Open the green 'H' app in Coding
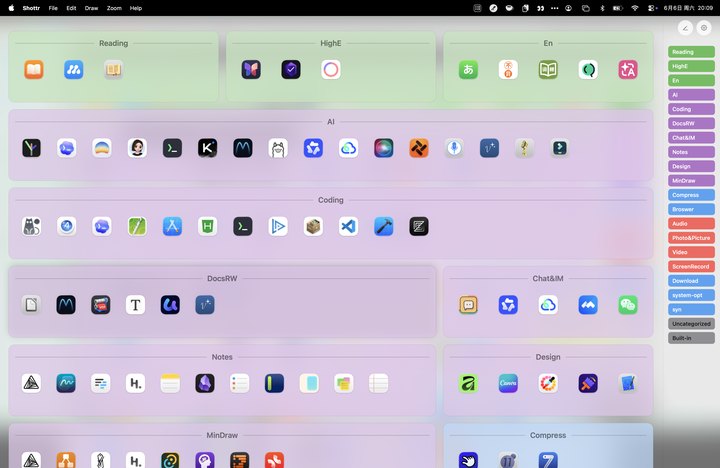This screenshot has width=720, height=468. point(208,226)
